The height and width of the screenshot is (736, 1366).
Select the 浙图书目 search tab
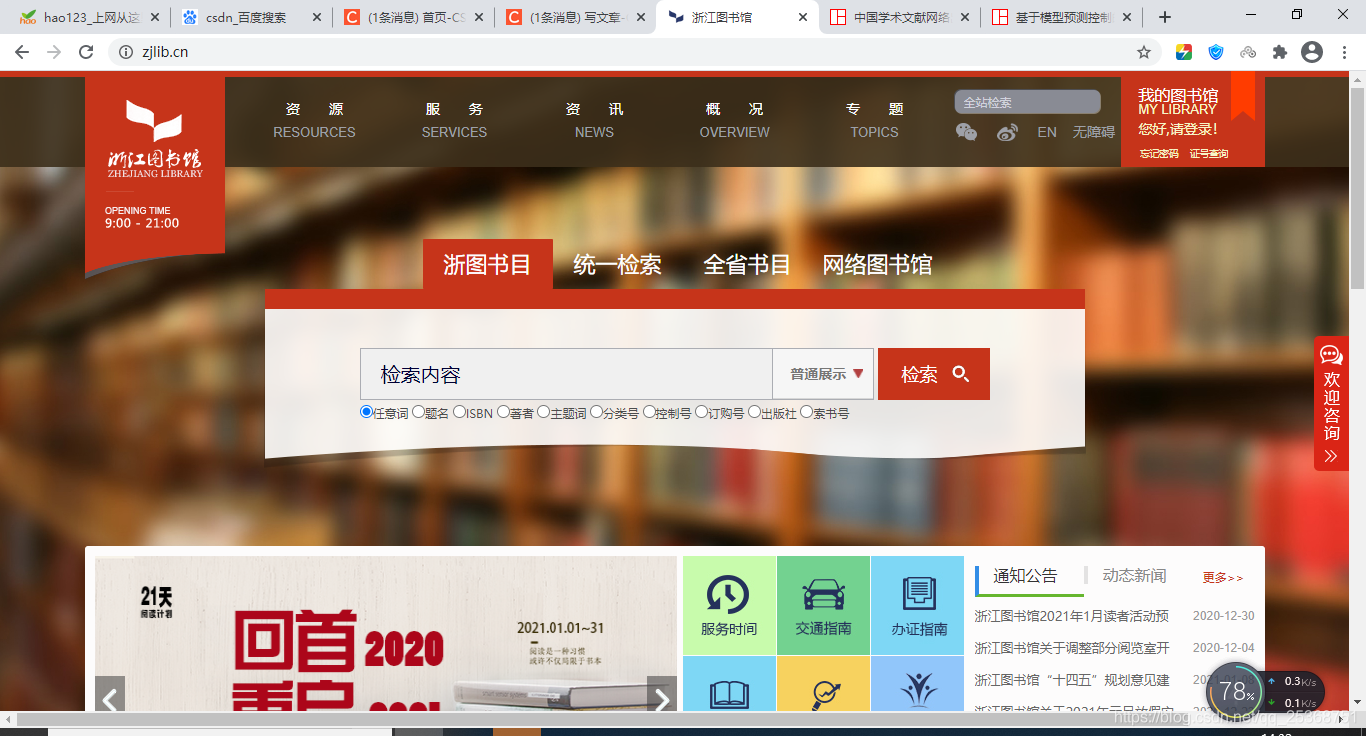487,265
